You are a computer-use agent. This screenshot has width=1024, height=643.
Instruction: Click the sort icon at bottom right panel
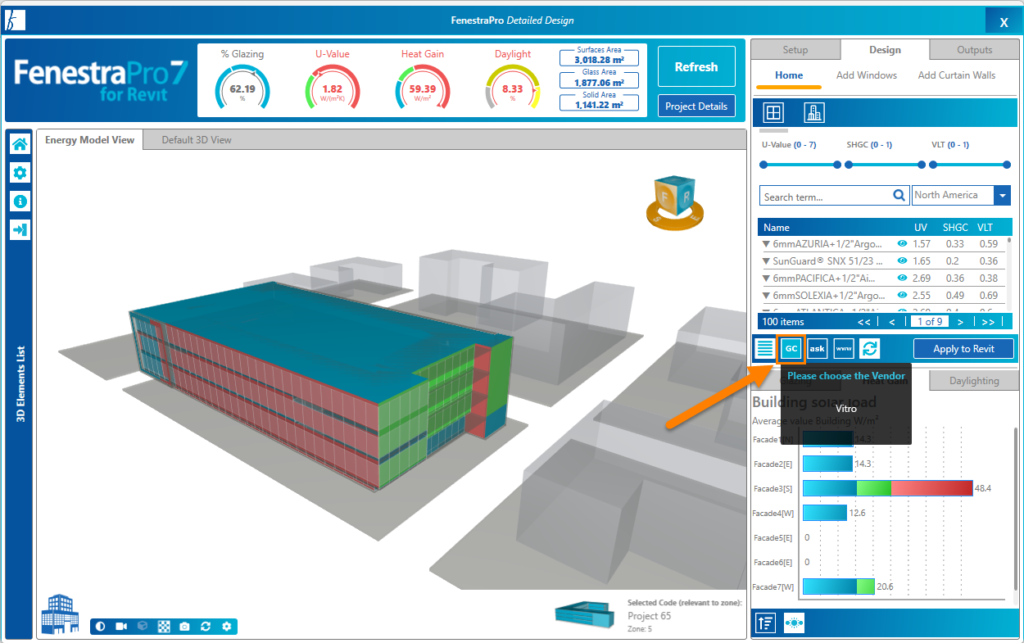tap(765, 623)
